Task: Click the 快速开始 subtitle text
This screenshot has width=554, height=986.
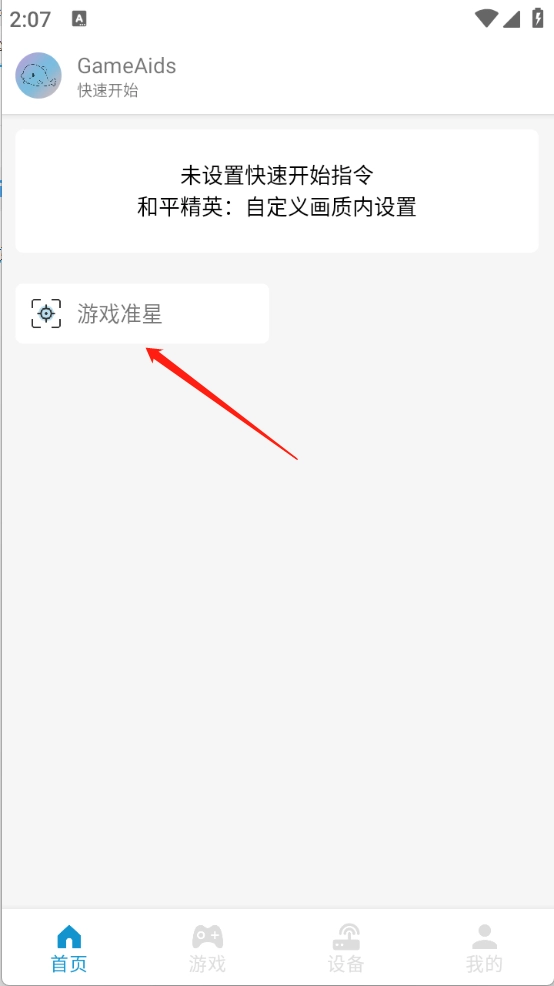Action: click(x=108, y=91)
